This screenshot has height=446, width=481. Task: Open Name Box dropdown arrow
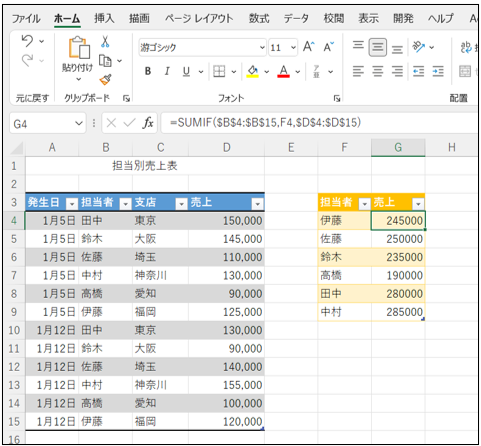pos(79,123)
